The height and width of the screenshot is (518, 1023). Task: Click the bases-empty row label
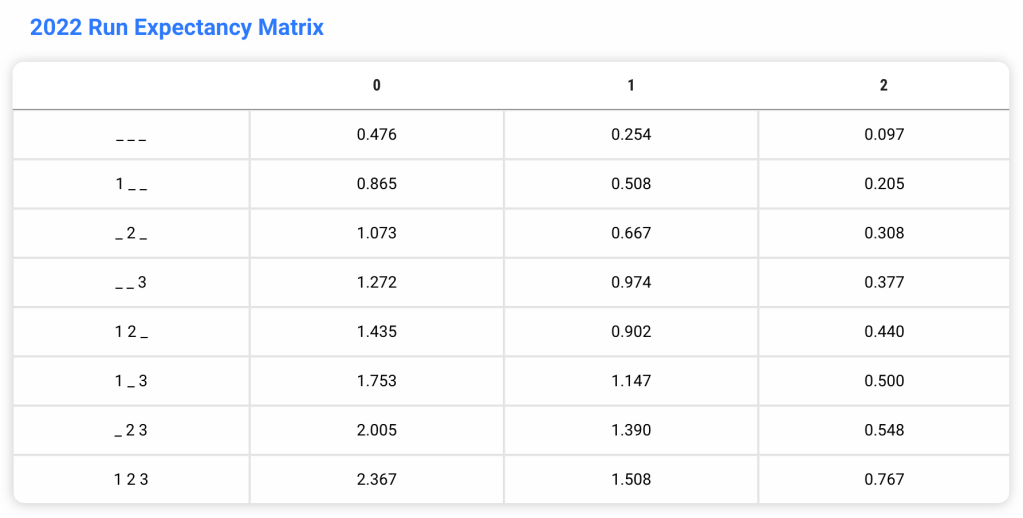pyautogui.click(x=131, y=135)
